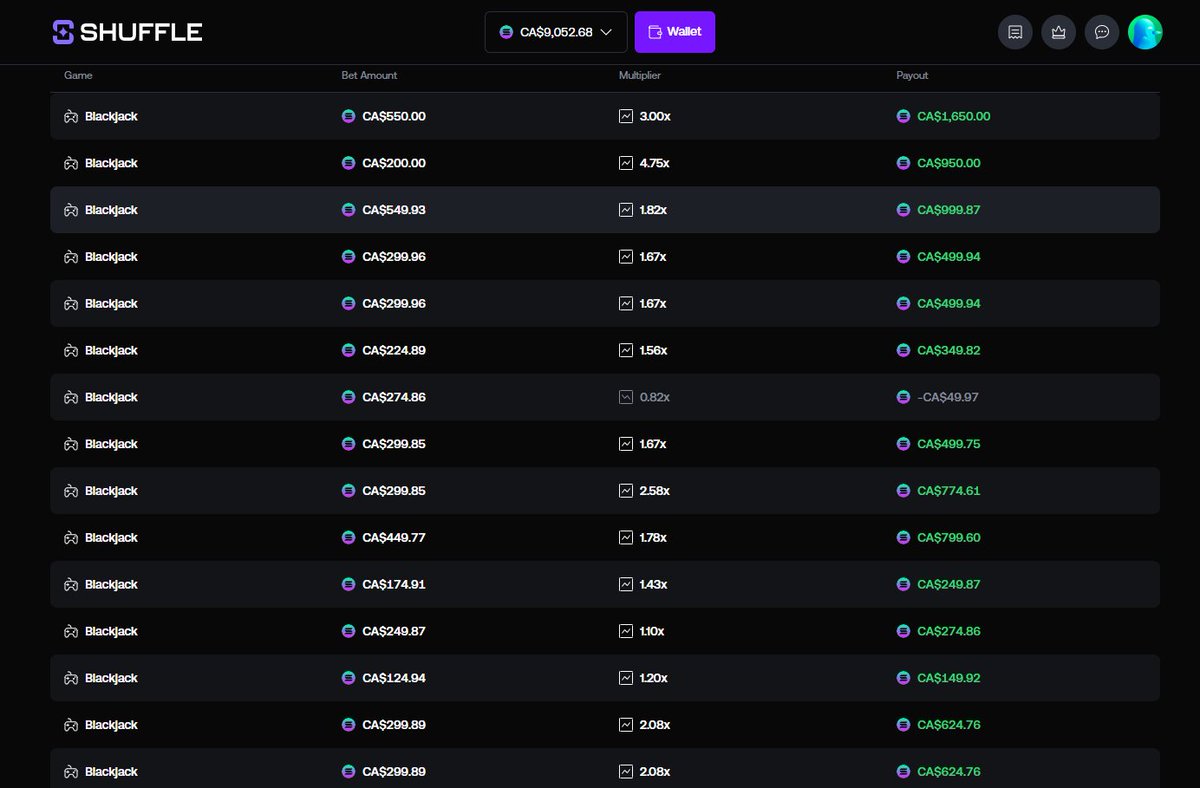Click the gamepad icon in the CA$549.93 bet row
This screenshot has width=1200, height=788.
71,210
